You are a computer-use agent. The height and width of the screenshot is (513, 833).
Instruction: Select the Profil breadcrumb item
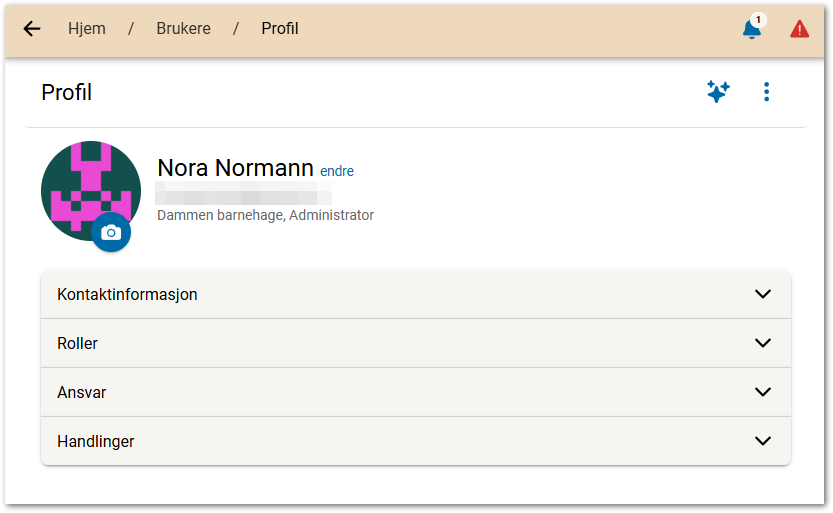280,29
